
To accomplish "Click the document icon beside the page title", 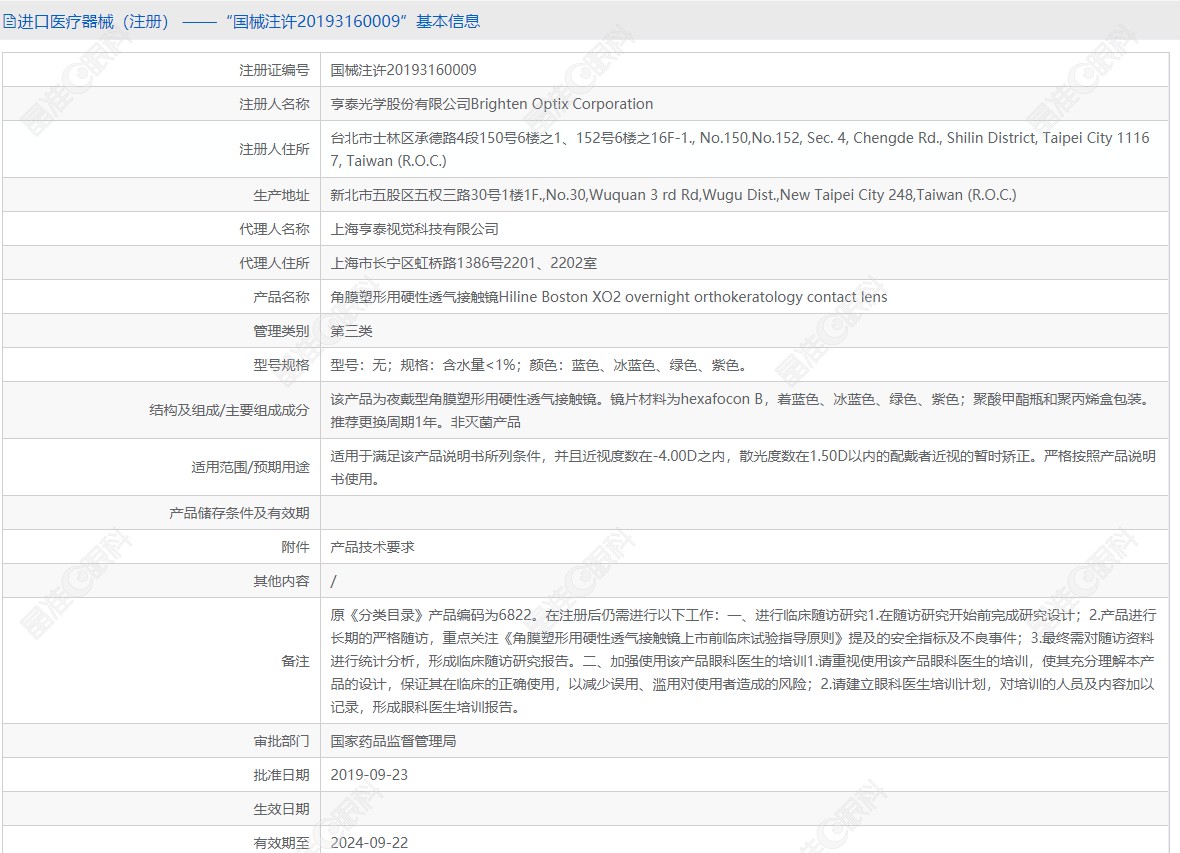I will click(x=10, y=21).
